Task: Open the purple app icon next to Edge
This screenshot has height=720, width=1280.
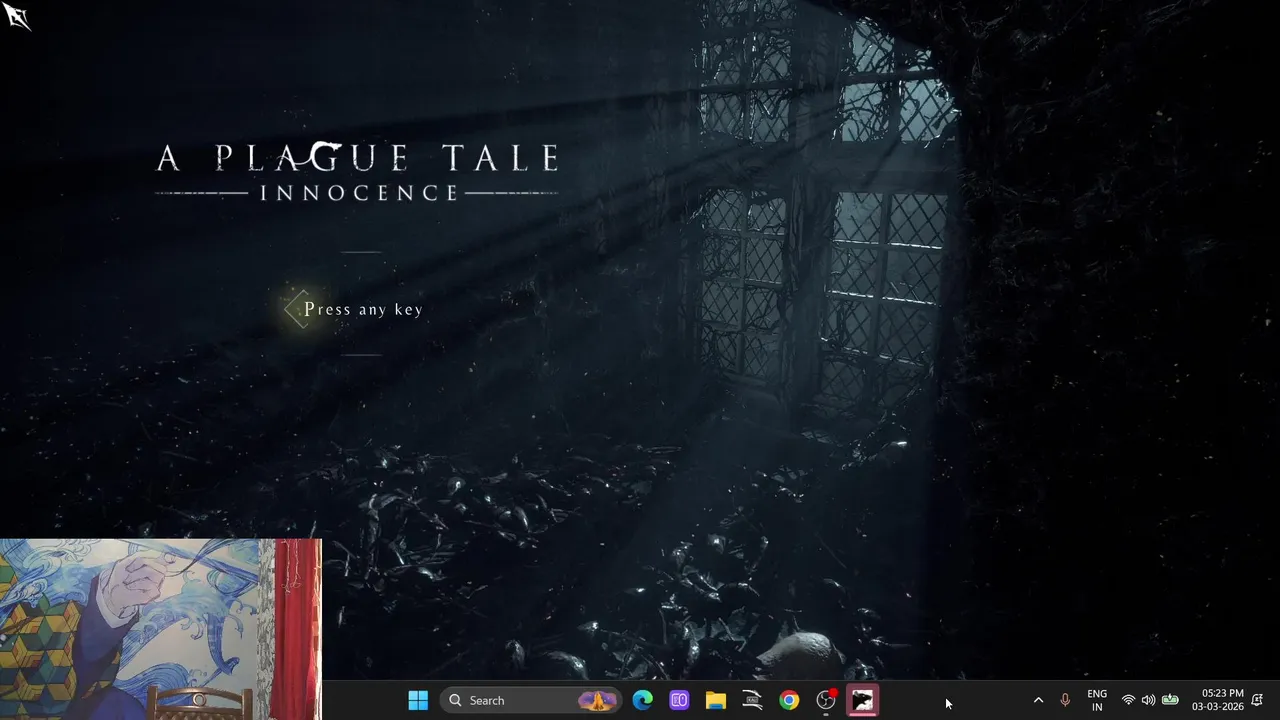Action: click(679, 700)
